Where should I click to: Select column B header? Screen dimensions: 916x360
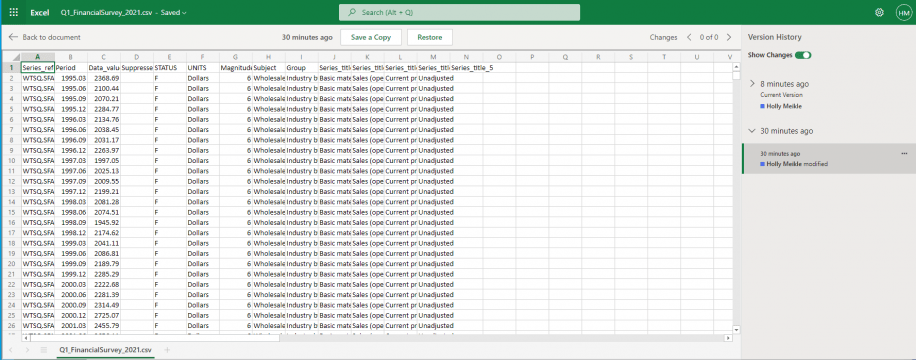(x=71, y=57)
